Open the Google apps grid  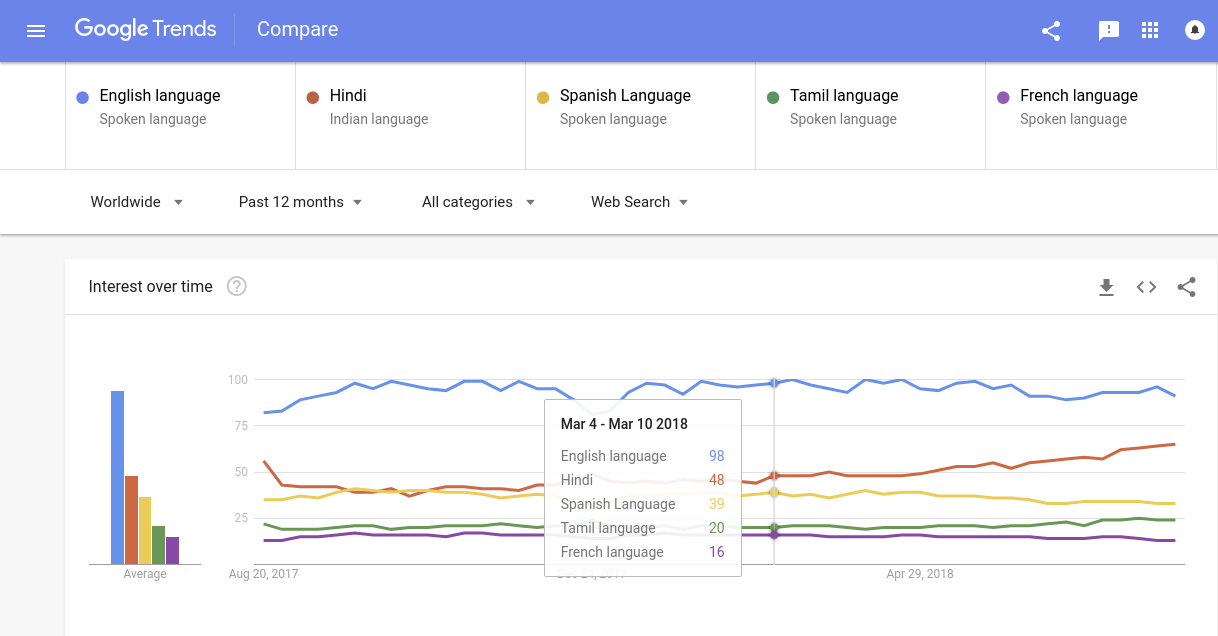(x=1150, y=31)
